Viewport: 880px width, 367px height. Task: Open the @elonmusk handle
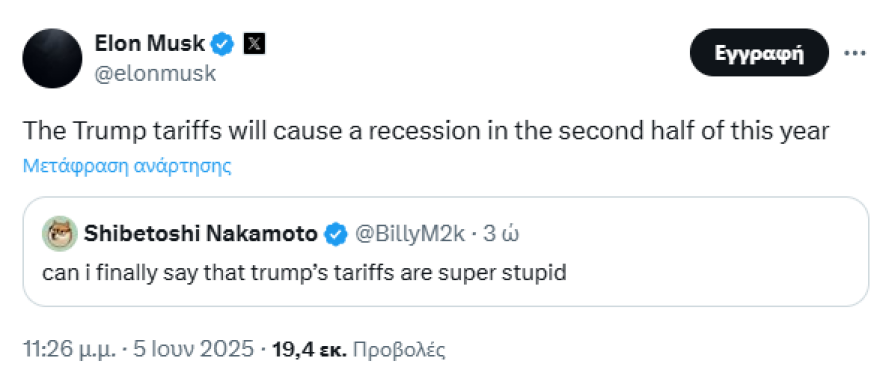(x=155, y=74)
